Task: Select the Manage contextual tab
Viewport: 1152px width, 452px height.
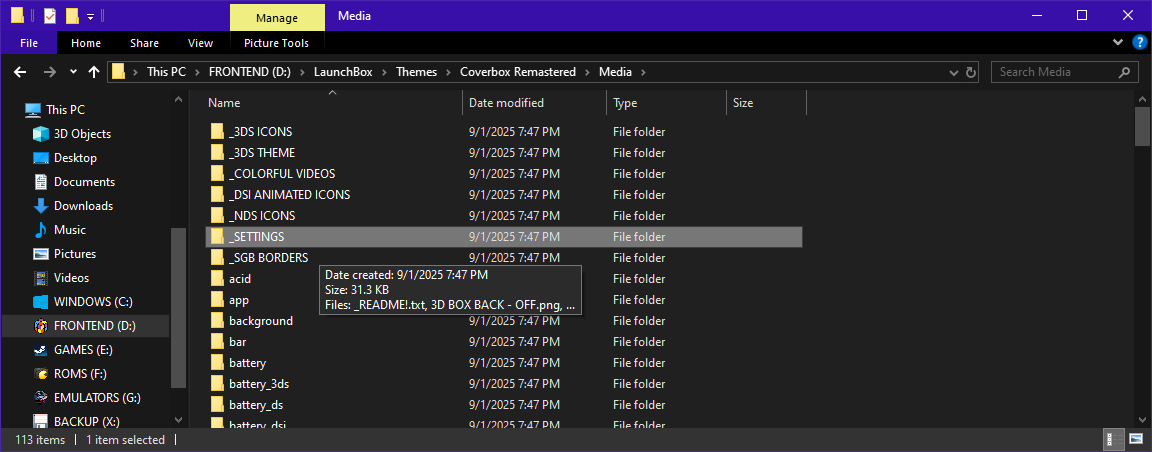Action: pyautogui.click(x=277, y=17)
